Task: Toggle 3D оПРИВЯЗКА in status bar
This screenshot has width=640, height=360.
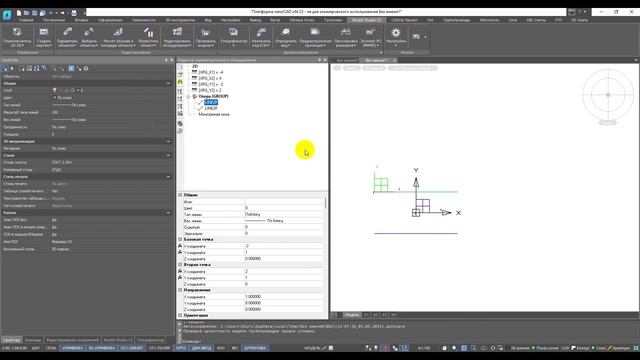Action: (102, 348)
